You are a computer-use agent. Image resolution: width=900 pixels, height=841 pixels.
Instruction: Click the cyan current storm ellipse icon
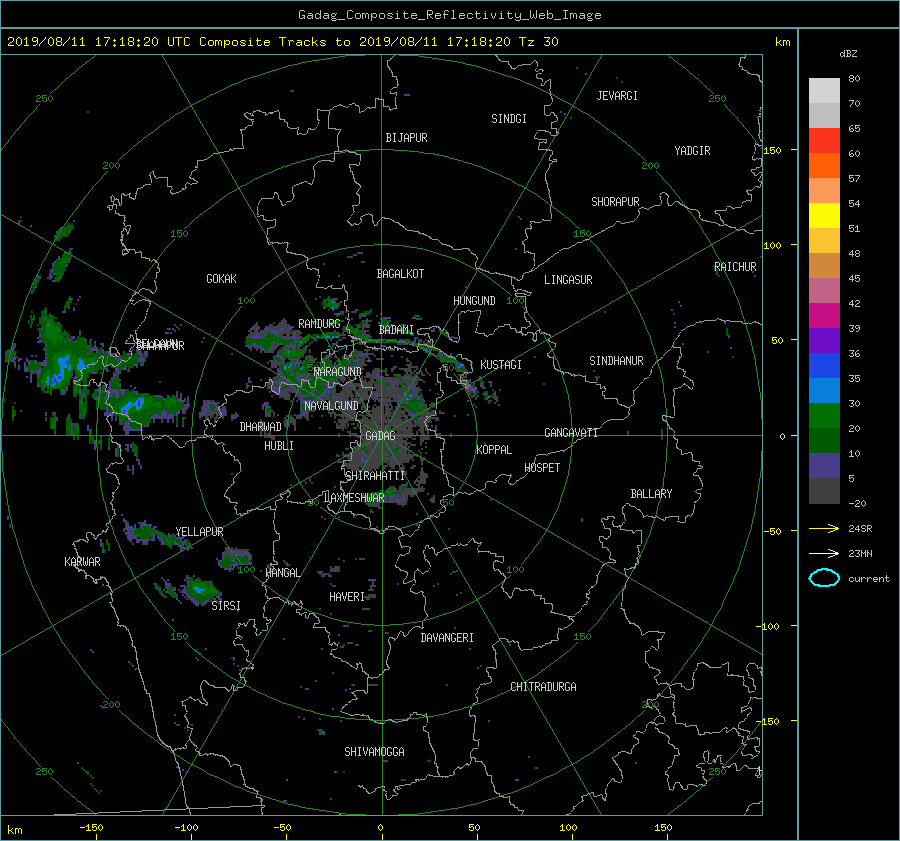(x=824, y=578)
